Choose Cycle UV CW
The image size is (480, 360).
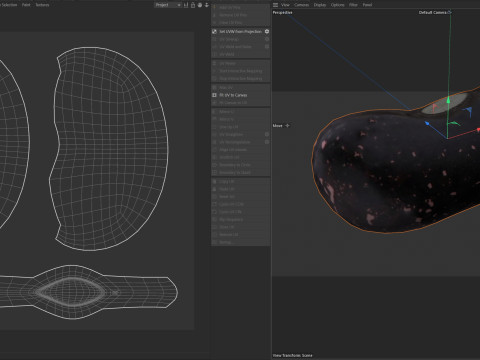pos(240,212)
